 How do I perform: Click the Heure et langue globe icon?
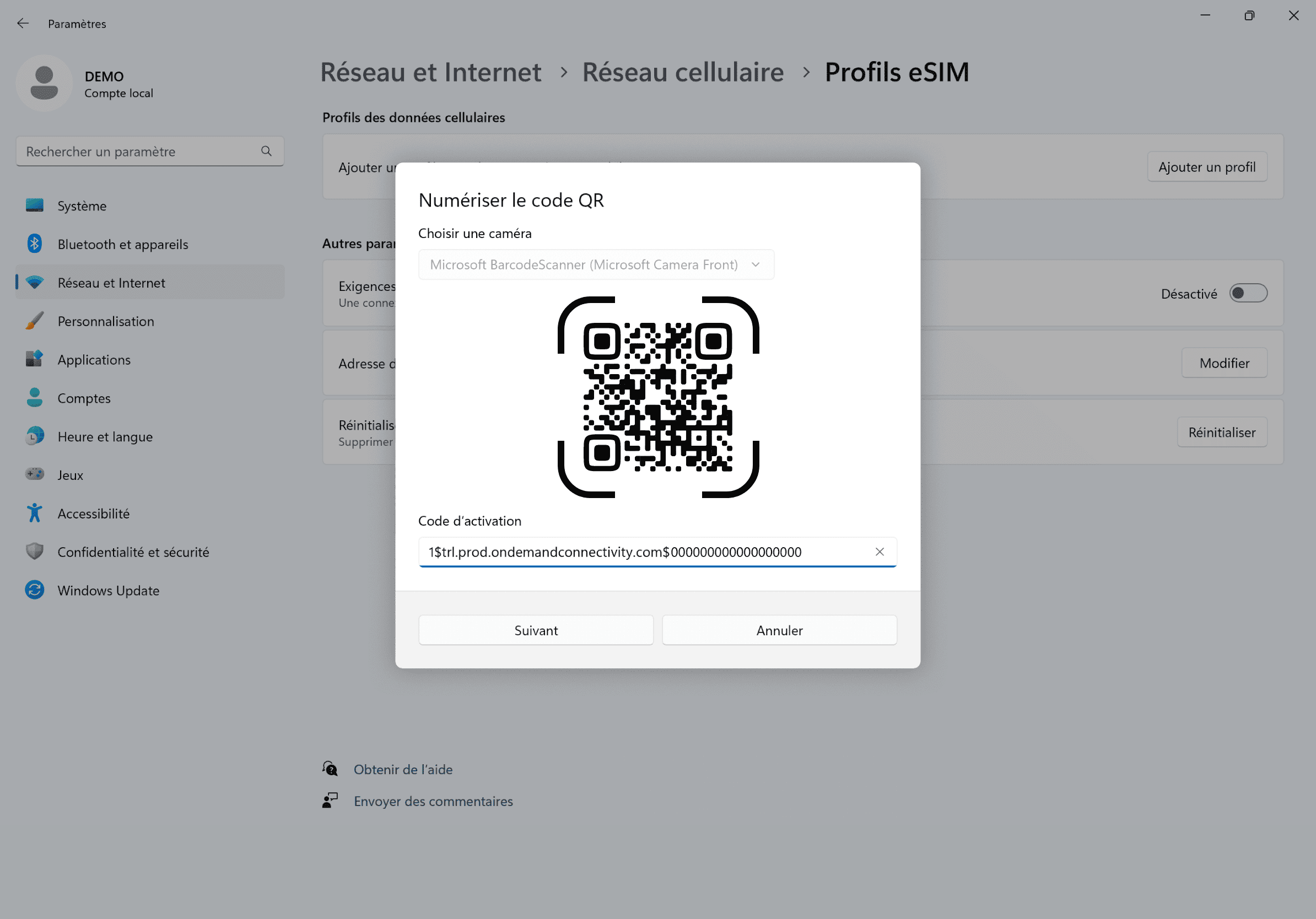point(34,436)
